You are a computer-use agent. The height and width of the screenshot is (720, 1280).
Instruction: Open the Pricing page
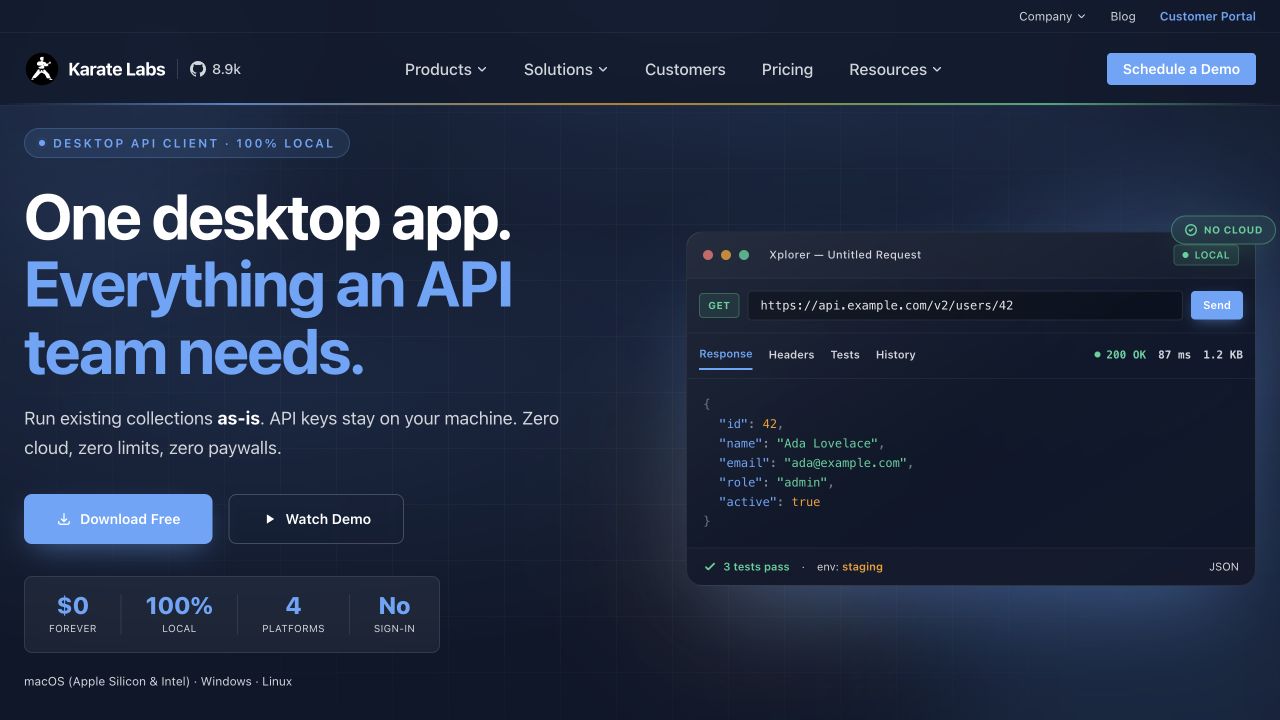coord(787,69)
